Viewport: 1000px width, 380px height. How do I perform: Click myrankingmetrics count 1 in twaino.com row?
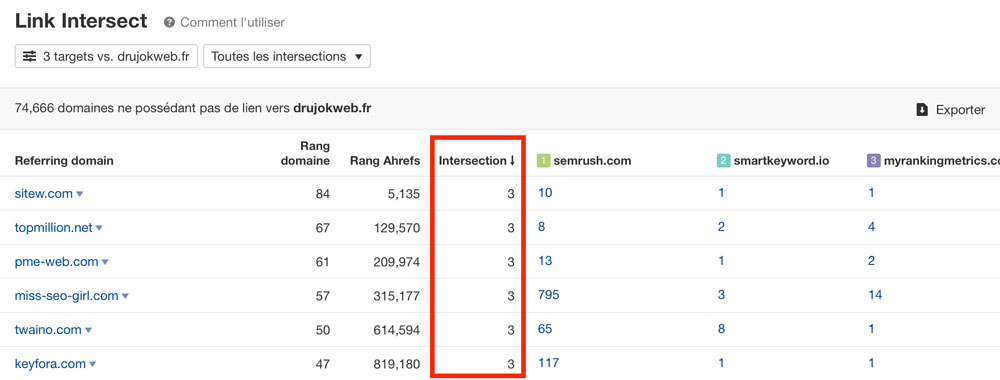[x=872, y=329]
